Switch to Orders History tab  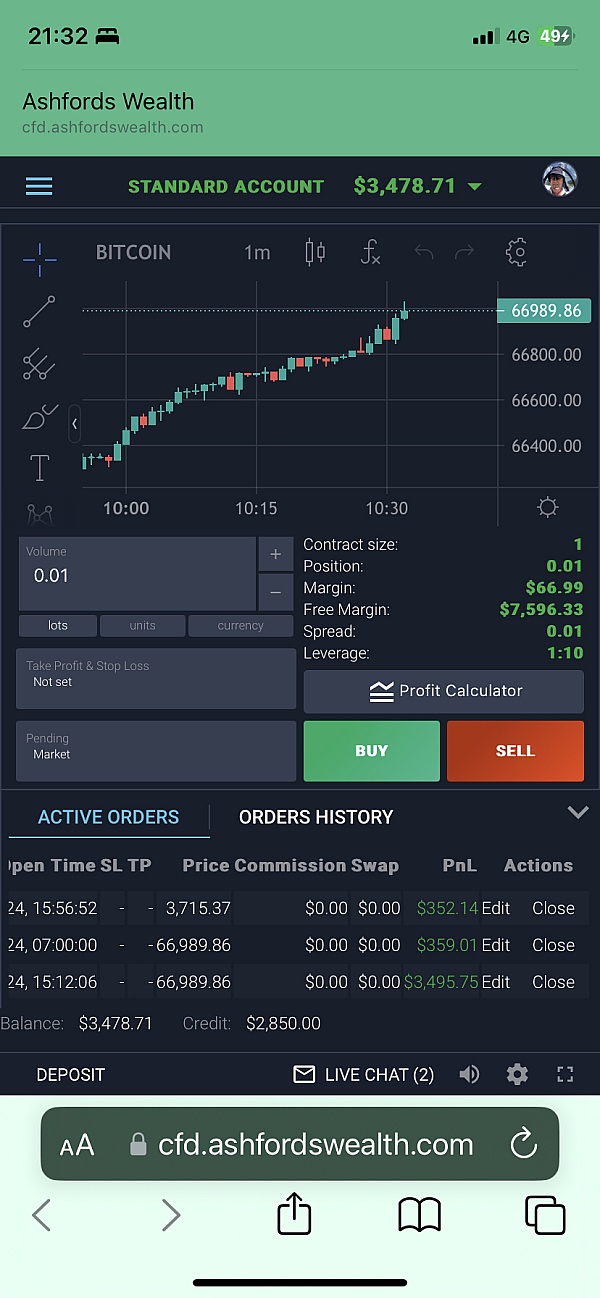[316, 817]
